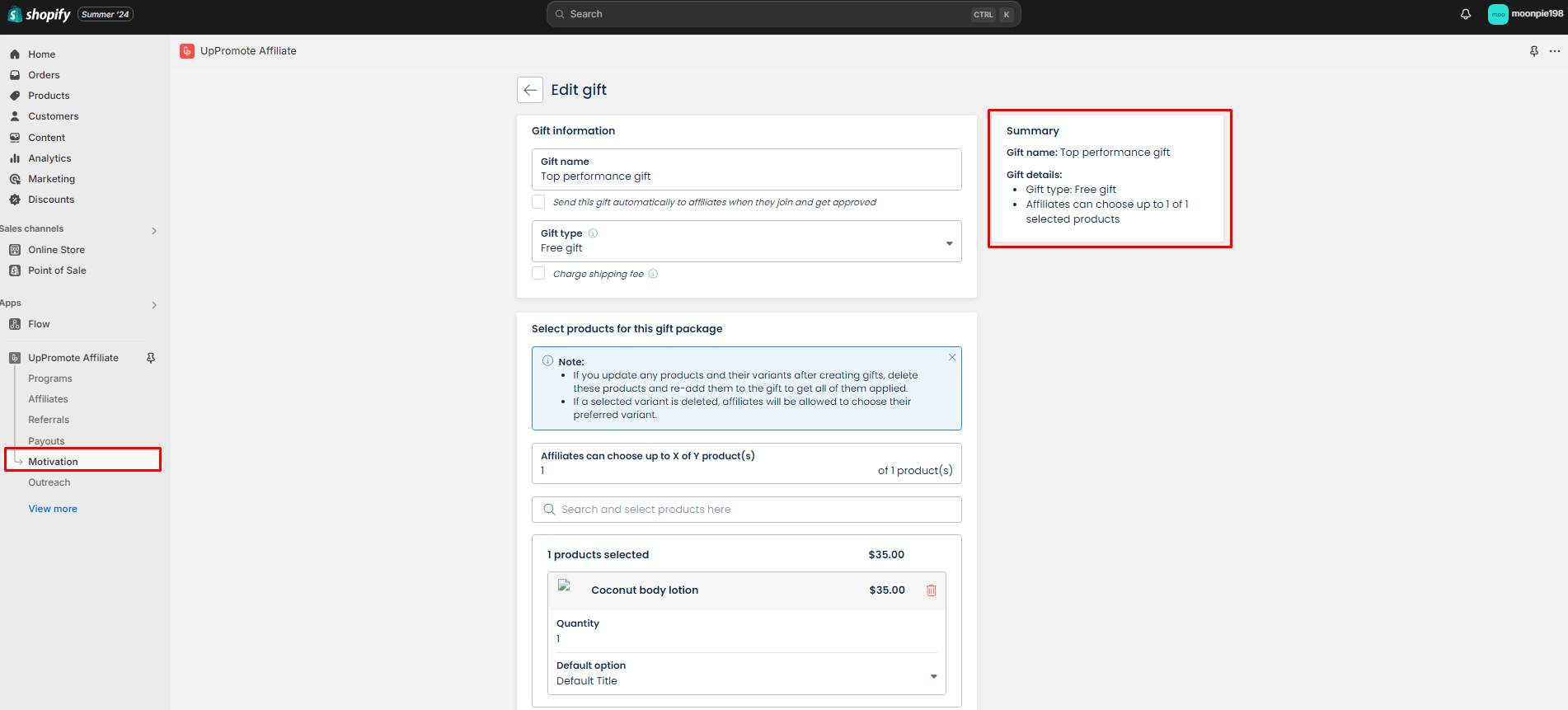
Task: Edit the X of Y products number field
Action: (x=747, y=463)
